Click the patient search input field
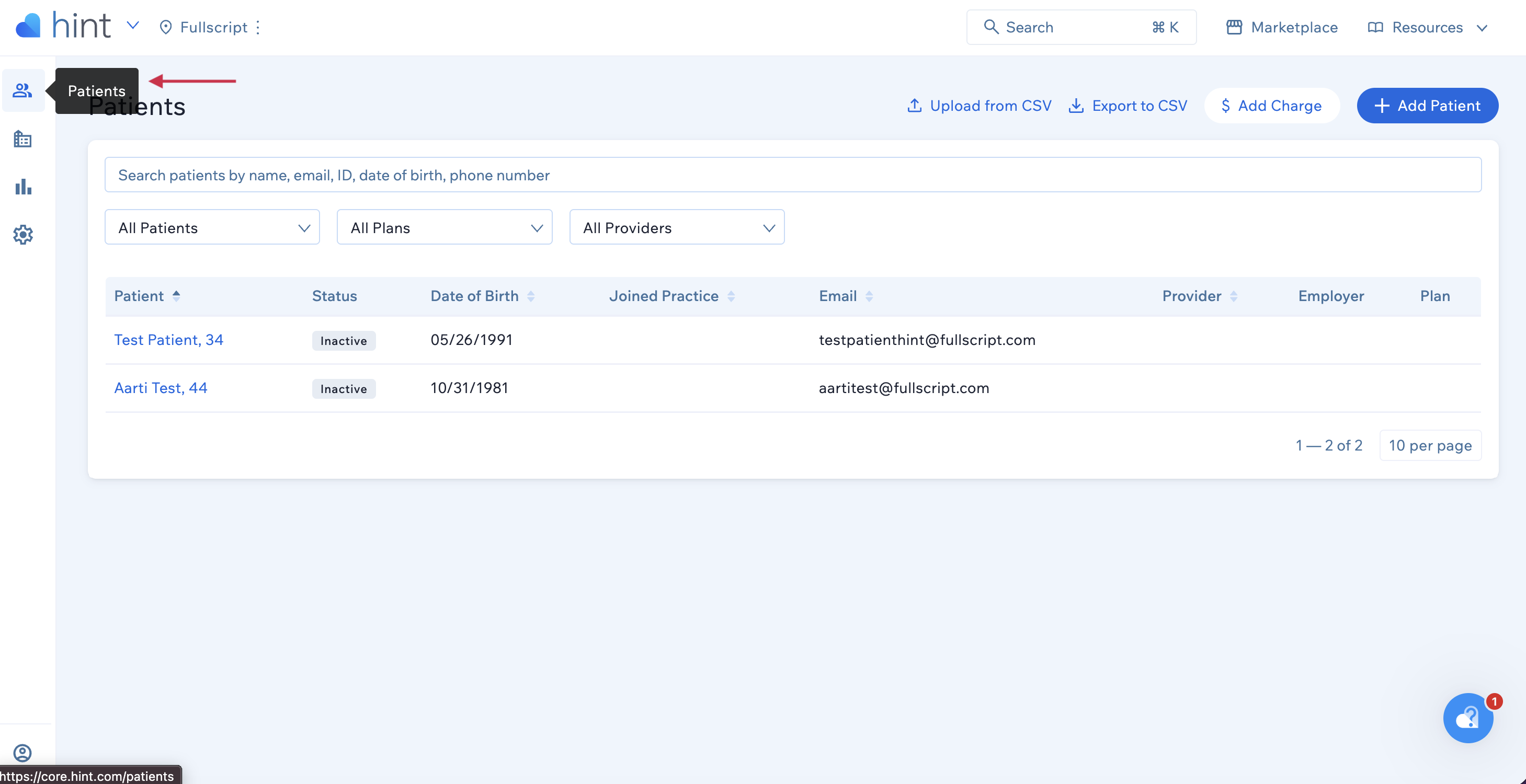The image size is (1526, 784). click(793, 175)
